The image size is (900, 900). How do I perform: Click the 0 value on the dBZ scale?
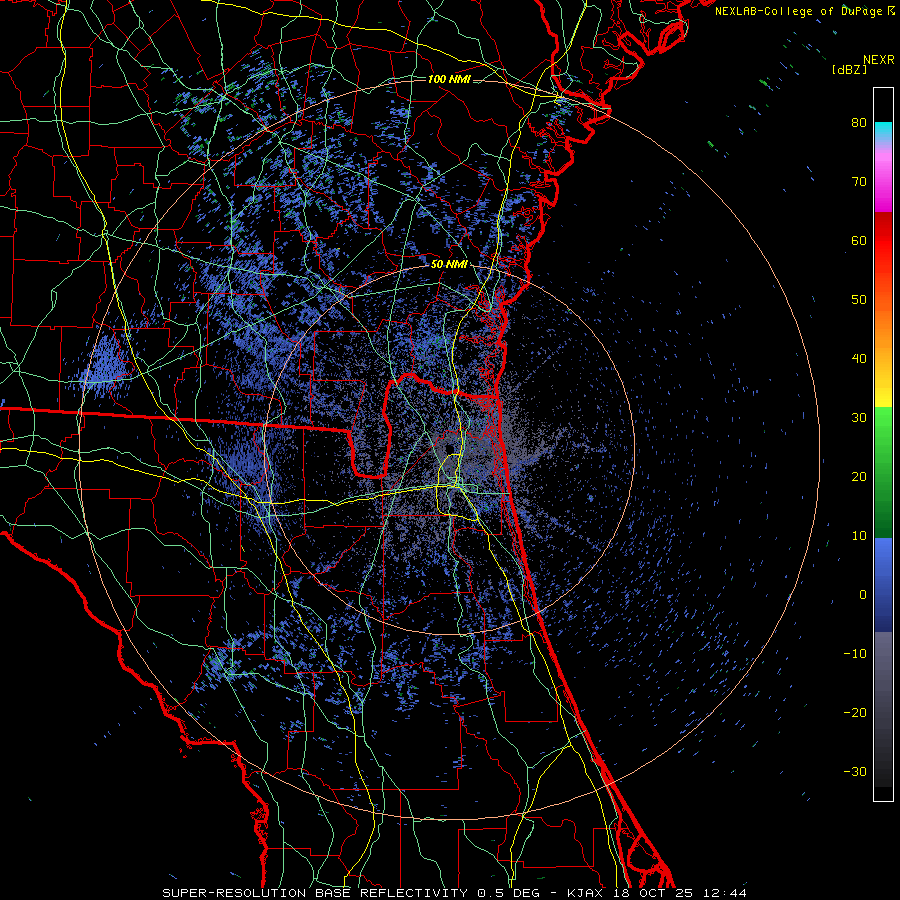coord(863,595)
